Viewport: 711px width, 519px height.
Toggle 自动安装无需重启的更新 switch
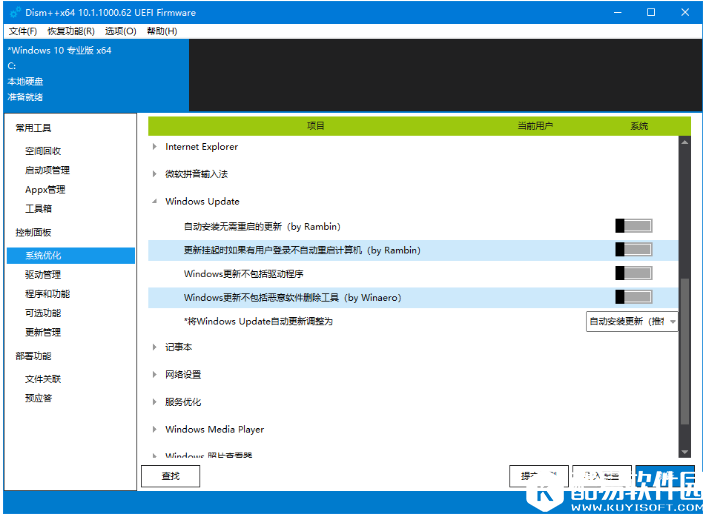pyautogui.click(x=633, y=226)
